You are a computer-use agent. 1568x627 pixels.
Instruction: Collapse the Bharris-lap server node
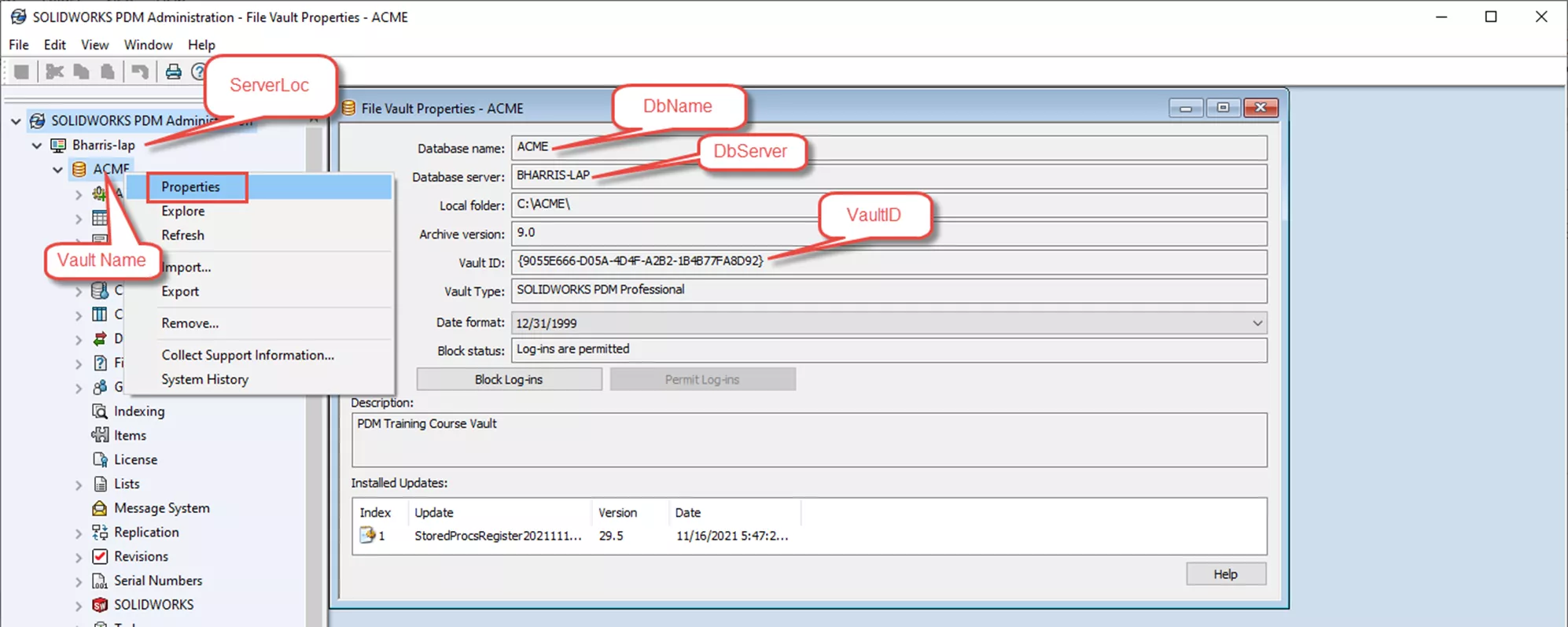point(37,146)
